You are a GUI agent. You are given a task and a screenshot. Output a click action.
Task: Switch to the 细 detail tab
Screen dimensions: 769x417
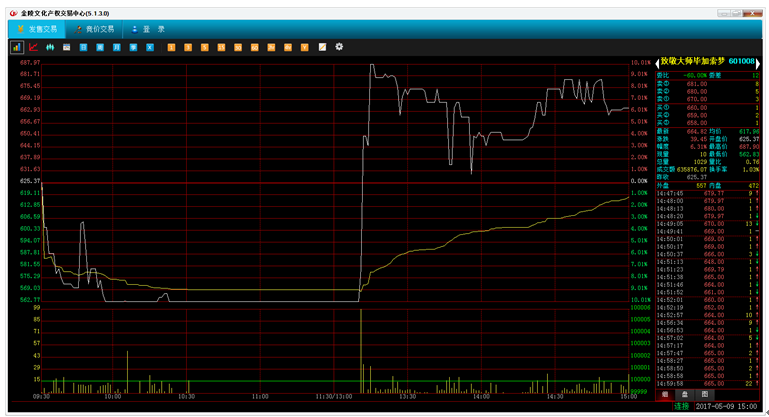click(x=665, y=394)
